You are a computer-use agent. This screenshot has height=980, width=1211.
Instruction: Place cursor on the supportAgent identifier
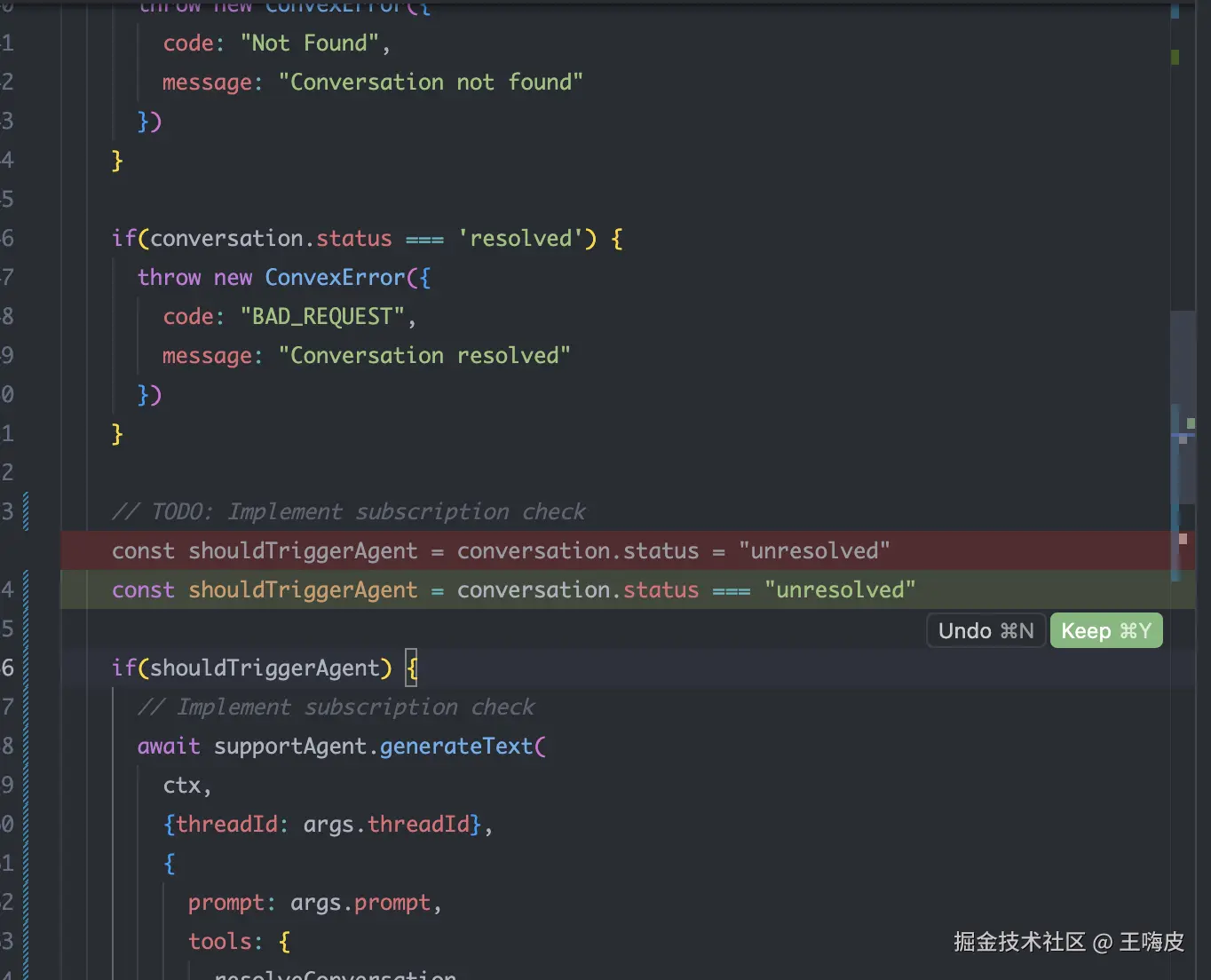[x=289, y=747]
